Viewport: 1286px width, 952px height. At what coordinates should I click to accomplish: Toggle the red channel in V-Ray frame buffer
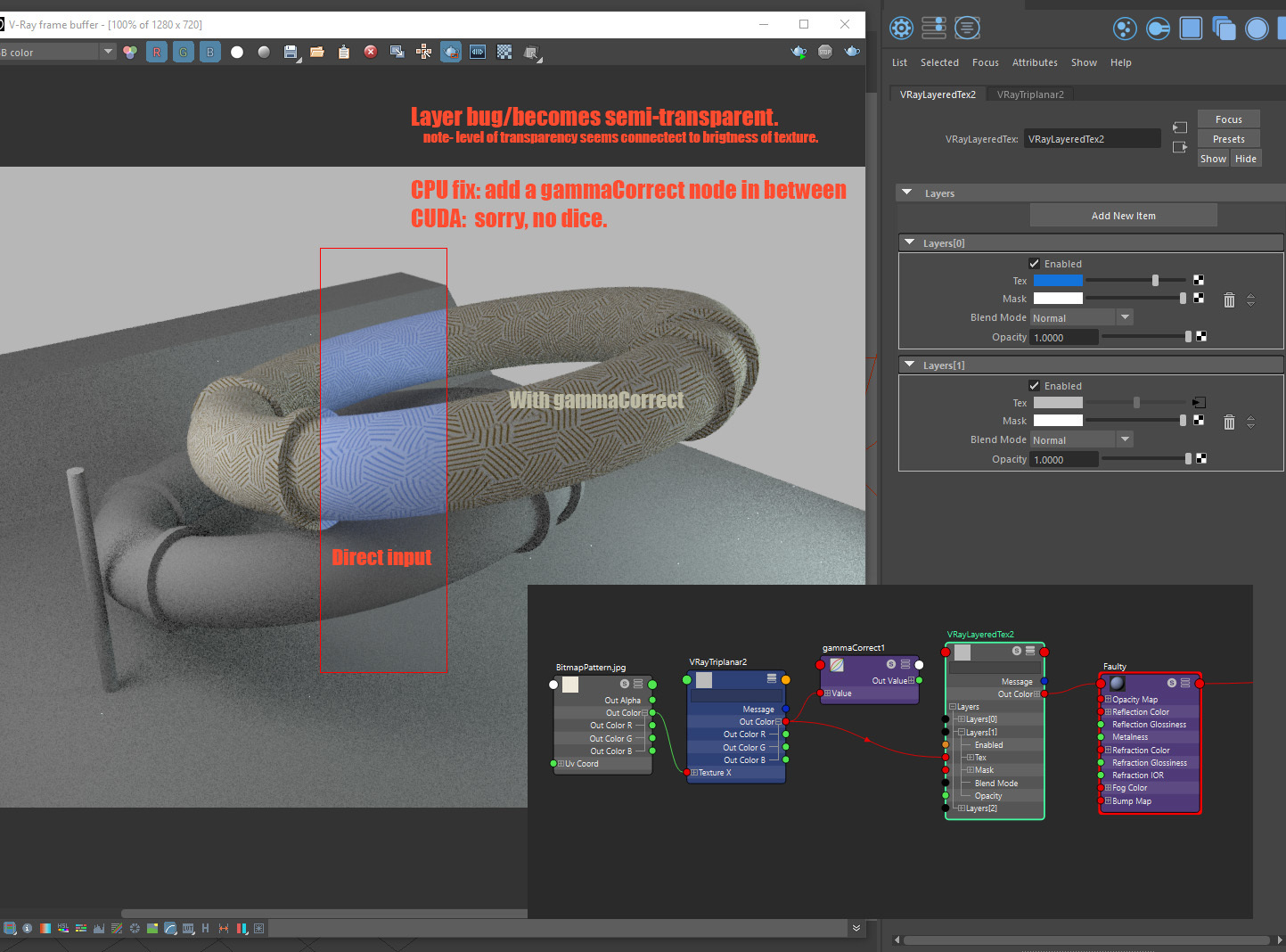[157, 53]
